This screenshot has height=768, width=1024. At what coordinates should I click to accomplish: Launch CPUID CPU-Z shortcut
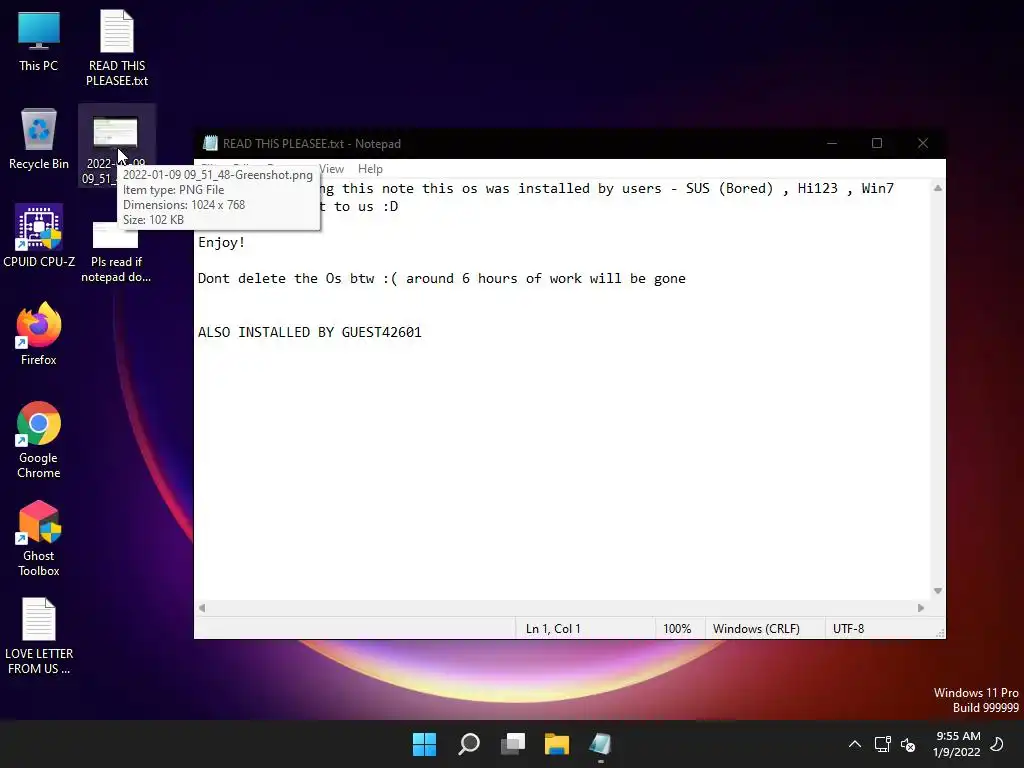click(x=39, y=236)
